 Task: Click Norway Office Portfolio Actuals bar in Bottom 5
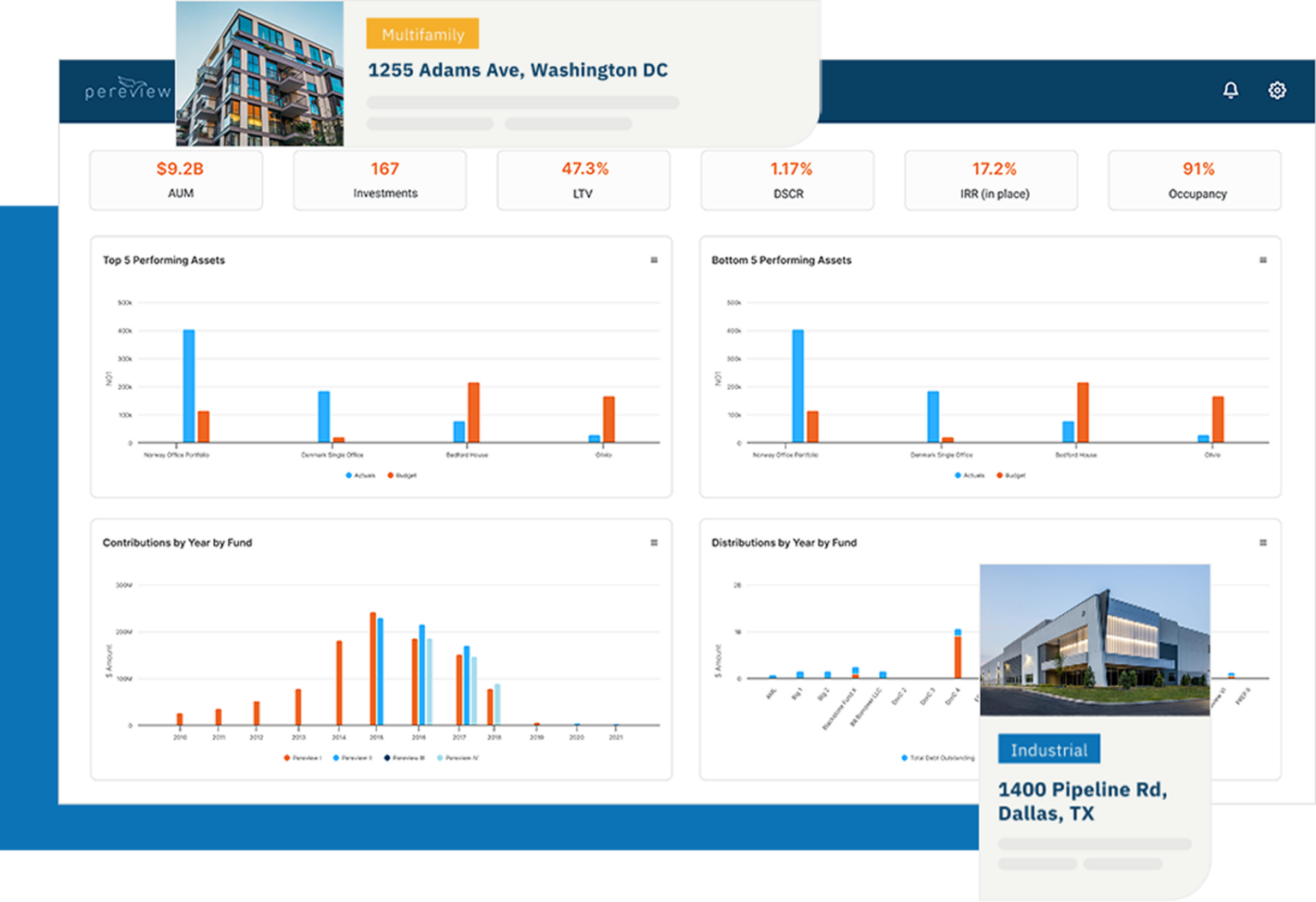798,386
